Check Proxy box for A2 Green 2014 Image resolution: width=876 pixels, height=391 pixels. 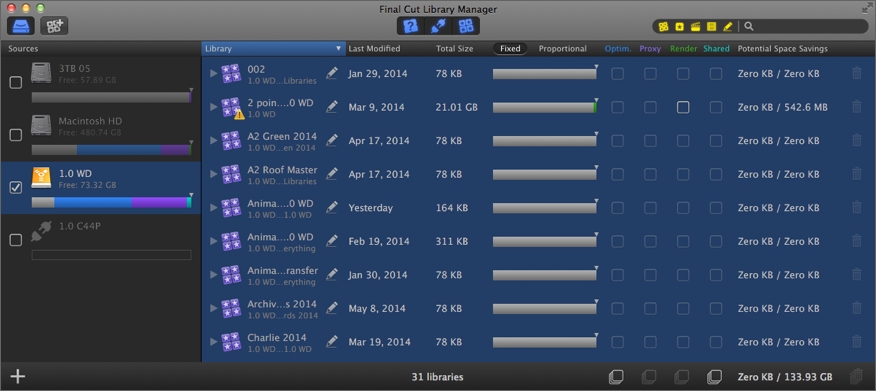650,141
